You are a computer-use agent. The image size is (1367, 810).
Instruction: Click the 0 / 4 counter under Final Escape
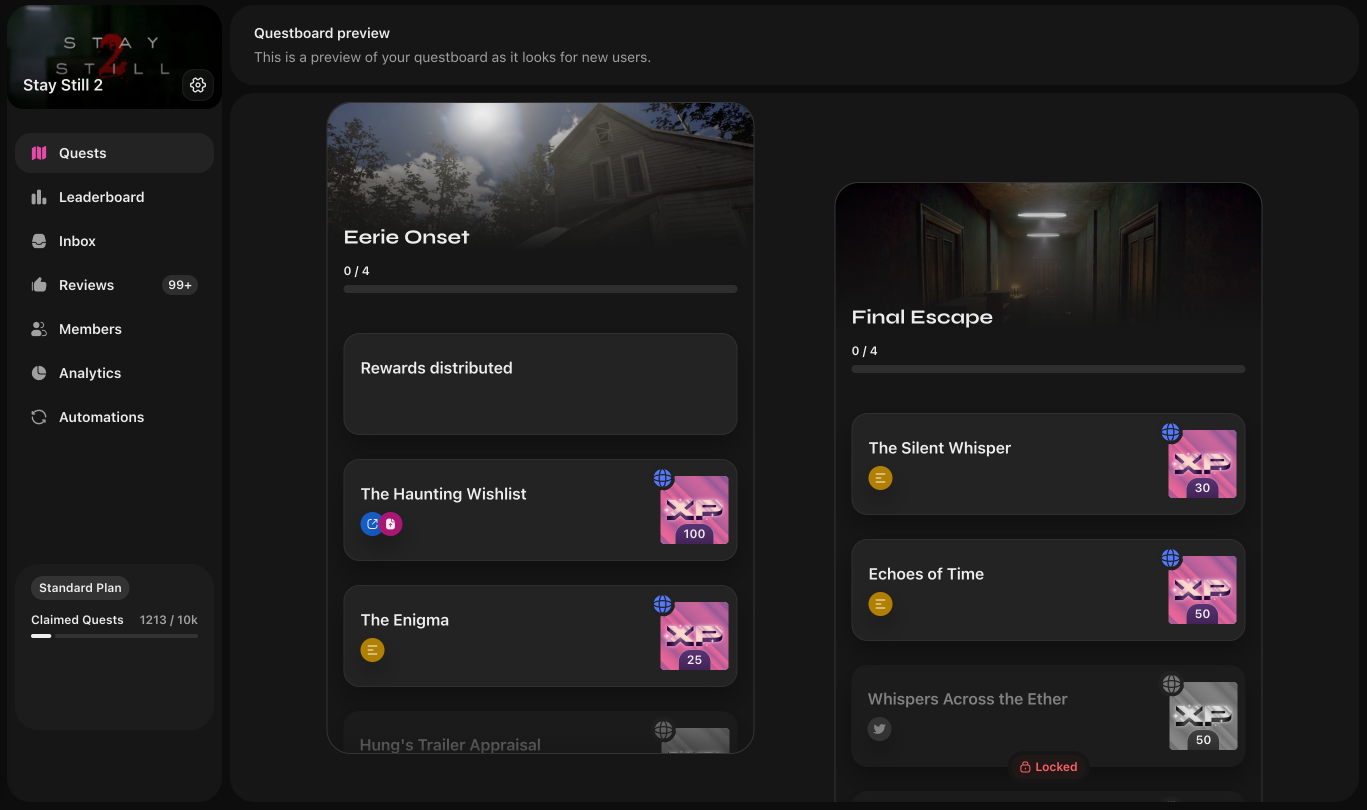[864, 351]
